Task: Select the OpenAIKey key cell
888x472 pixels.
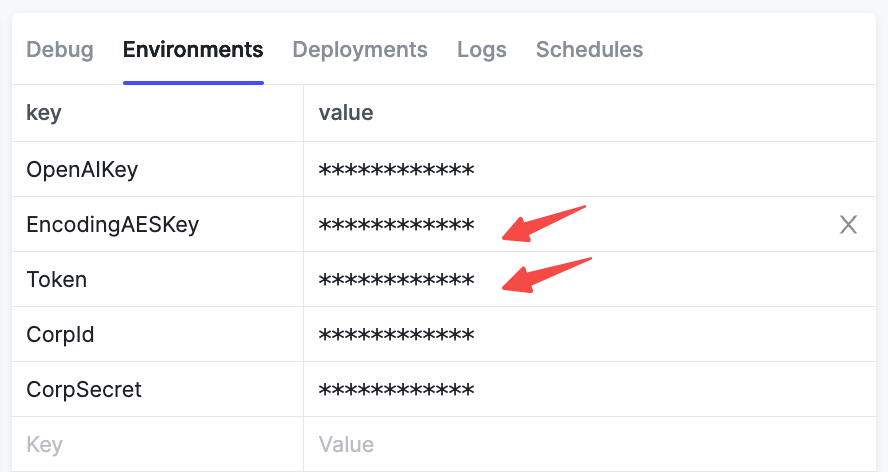Action: click(157, 169)
